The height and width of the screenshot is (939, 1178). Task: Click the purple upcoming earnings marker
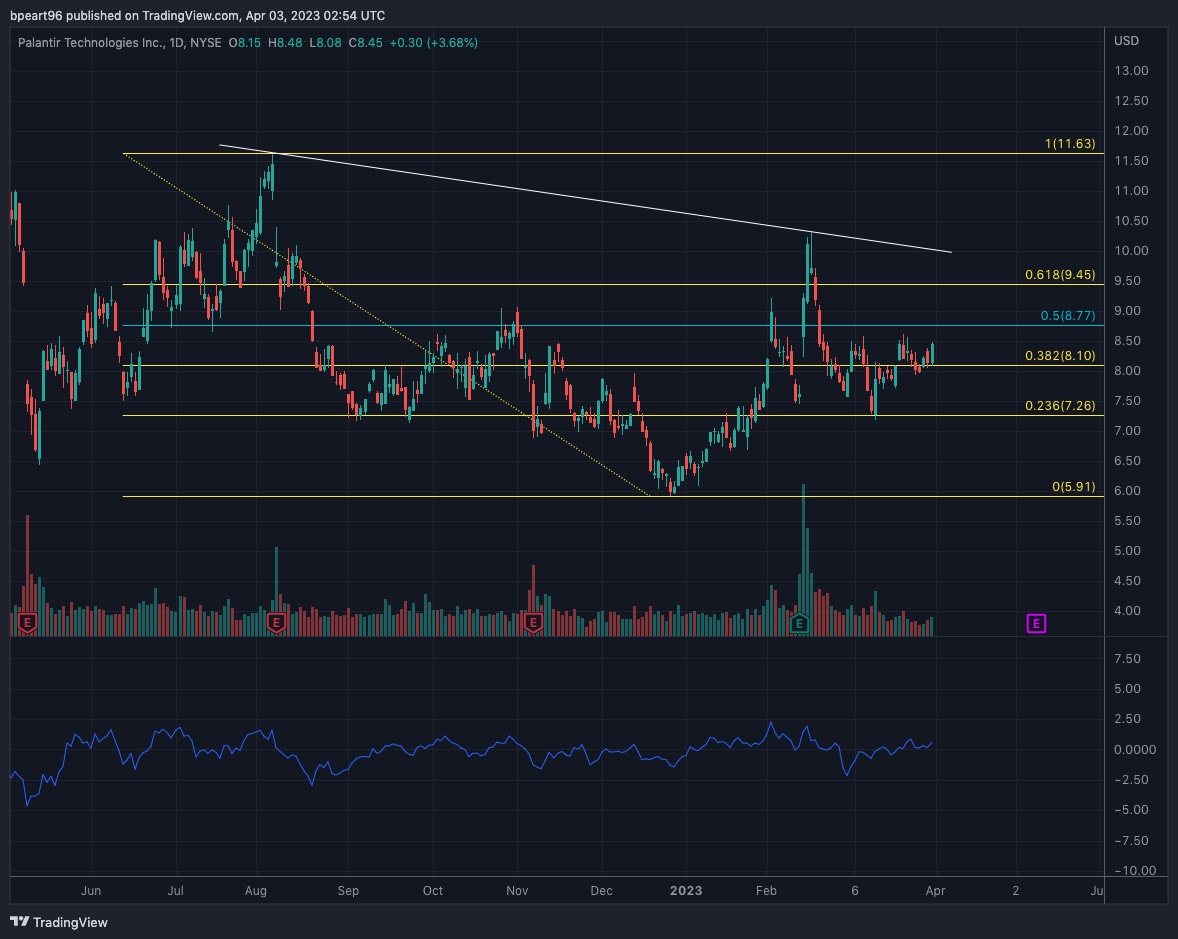coord(1036,623)
